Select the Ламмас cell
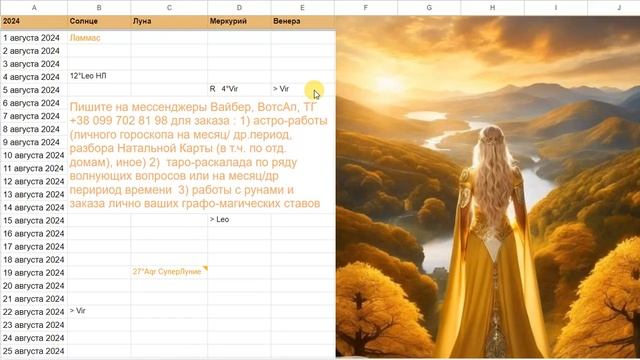The width and height of the screenshot is (640, 360). (x=99, y=38)
